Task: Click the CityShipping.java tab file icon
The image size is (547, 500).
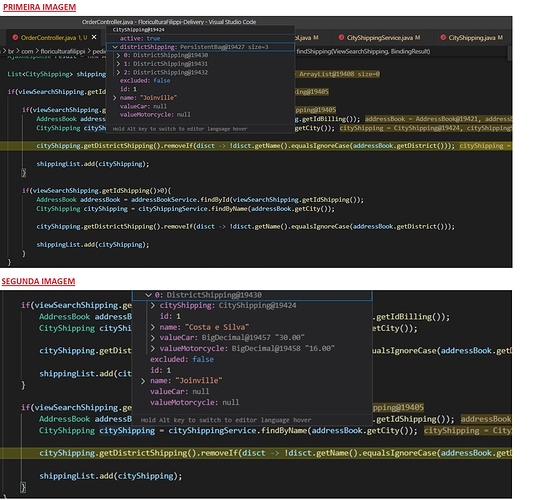Action: (x=443, y=37)
